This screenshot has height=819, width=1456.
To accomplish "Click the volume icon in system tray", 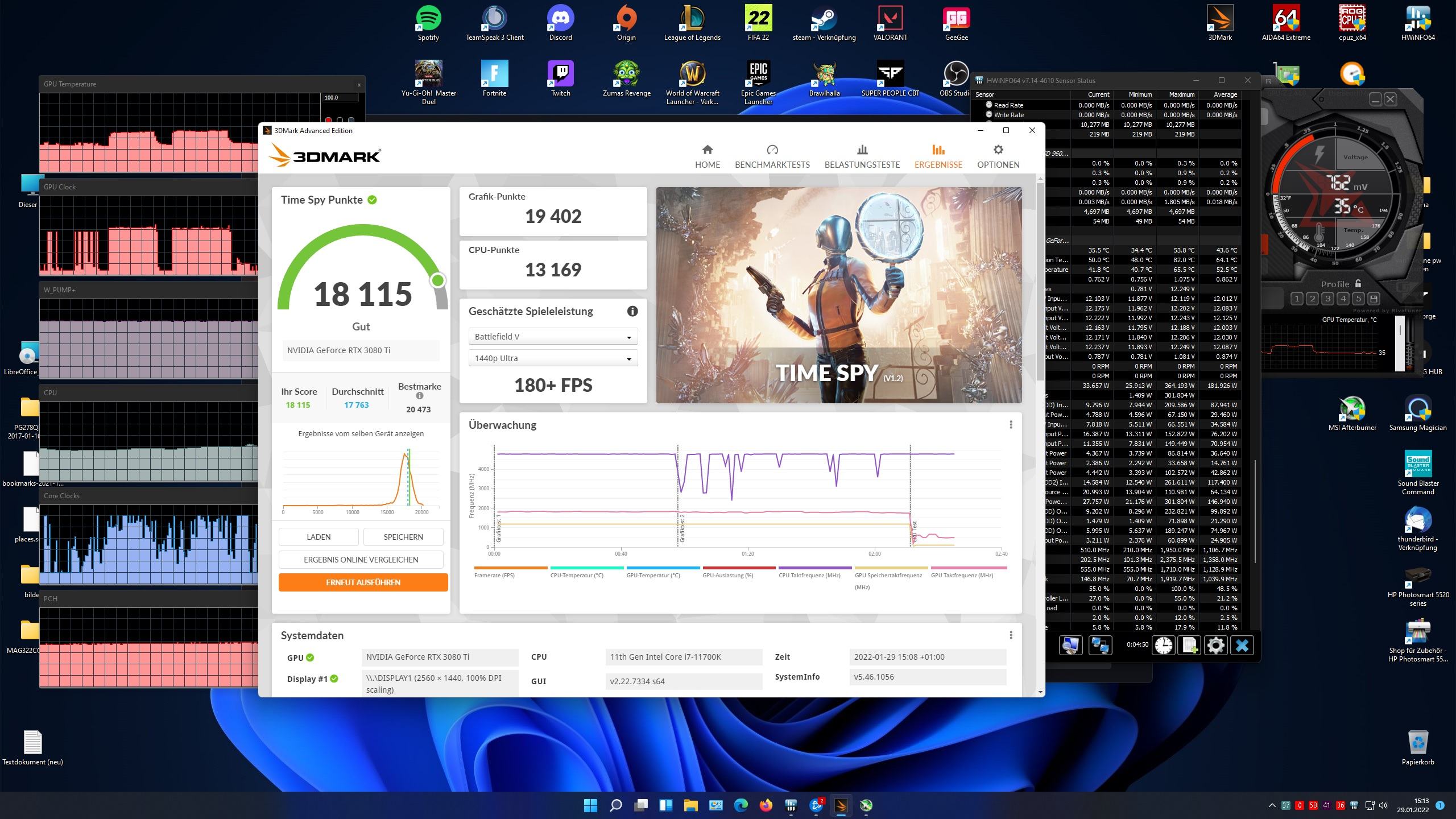I will [x=1382, y=805].
